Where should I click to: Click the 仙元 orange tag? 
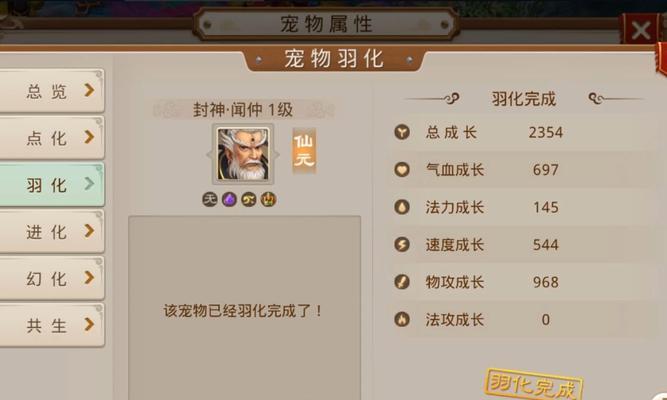pos(304,151)
